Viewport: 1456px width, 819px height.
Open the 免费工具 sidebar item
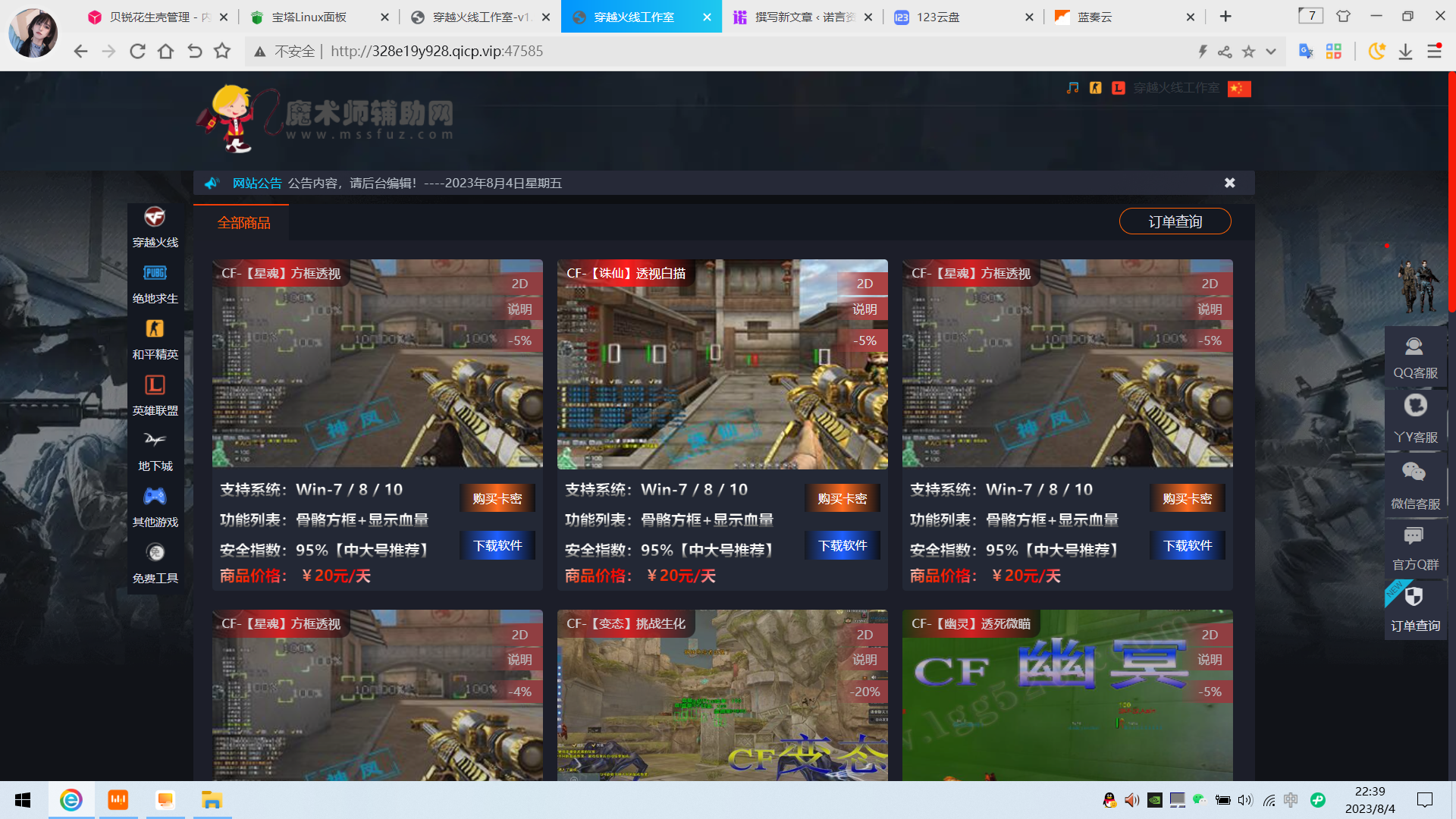click(x=155, y=564)
